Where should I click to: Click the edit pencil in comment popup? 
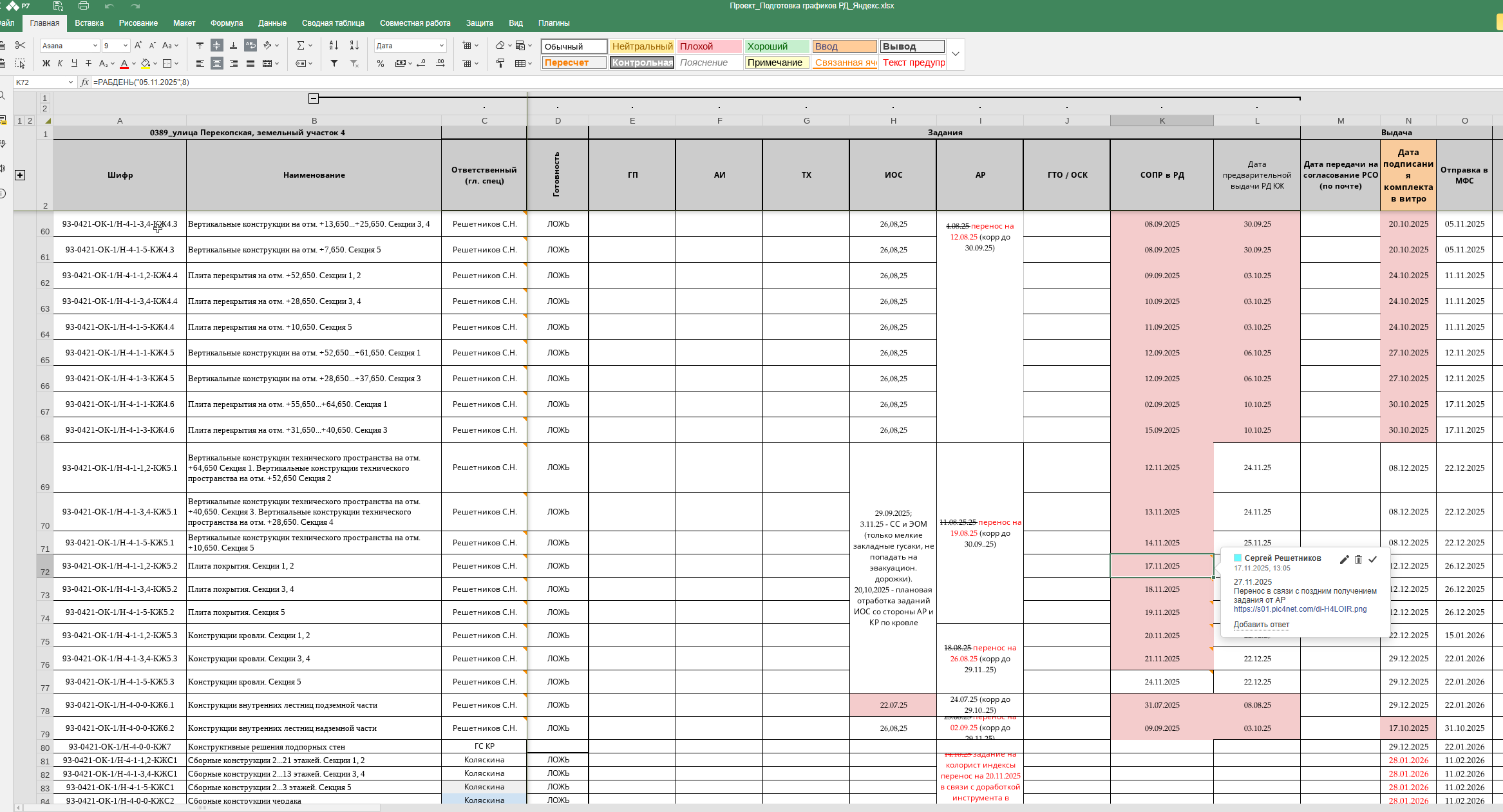pyautogui.click(x=1344, y=560)
